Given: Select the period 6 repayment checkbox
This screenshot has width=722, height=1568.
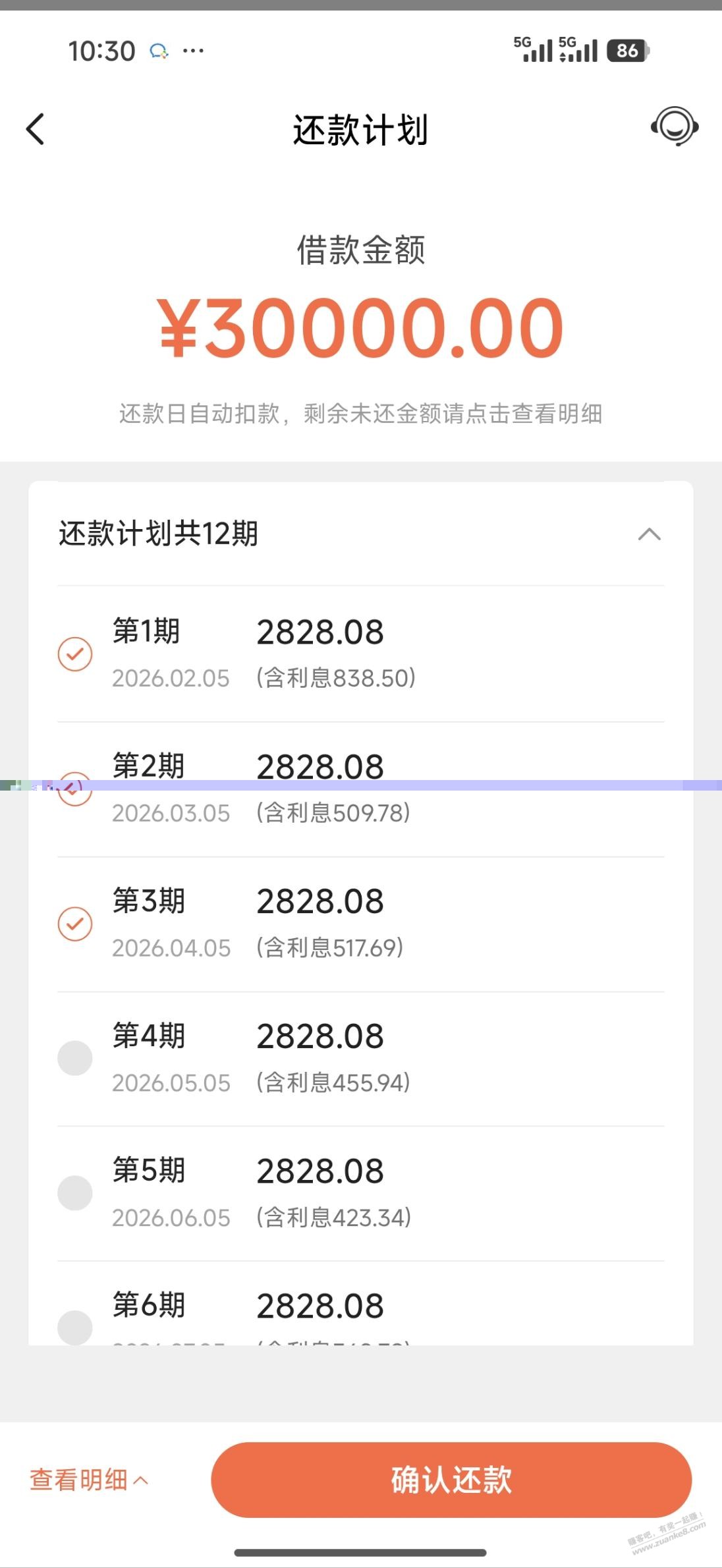Looking at the screenshot, I should click(75, 1327).
